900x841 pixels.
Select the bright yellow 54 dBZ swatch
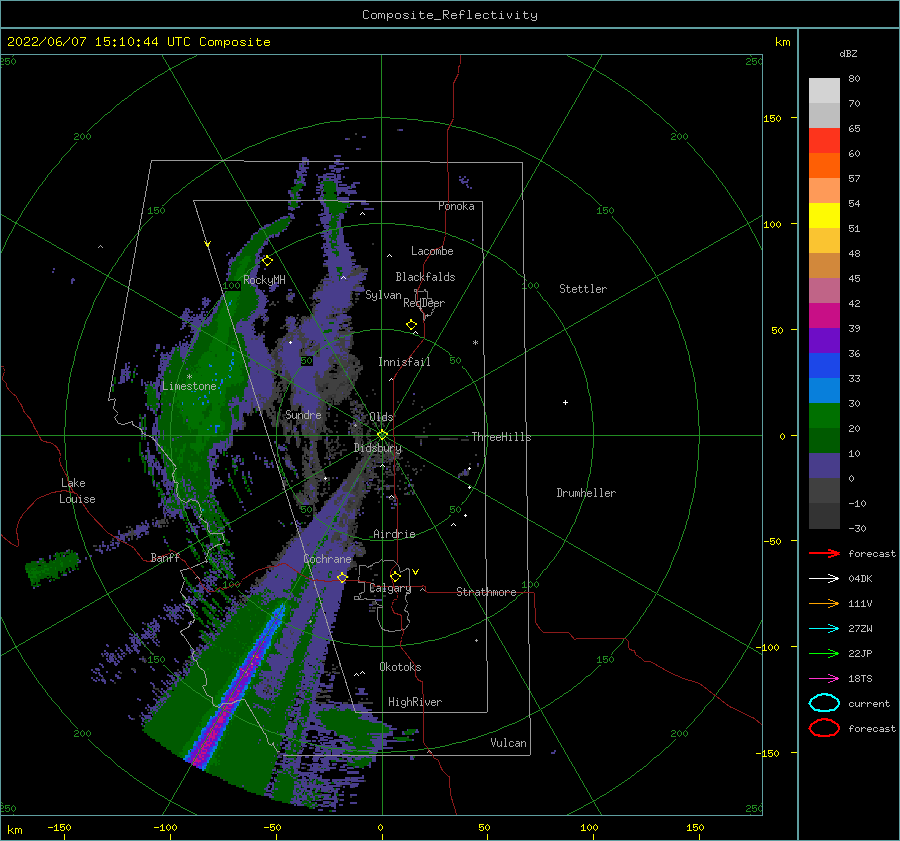[x=824, y=215]
